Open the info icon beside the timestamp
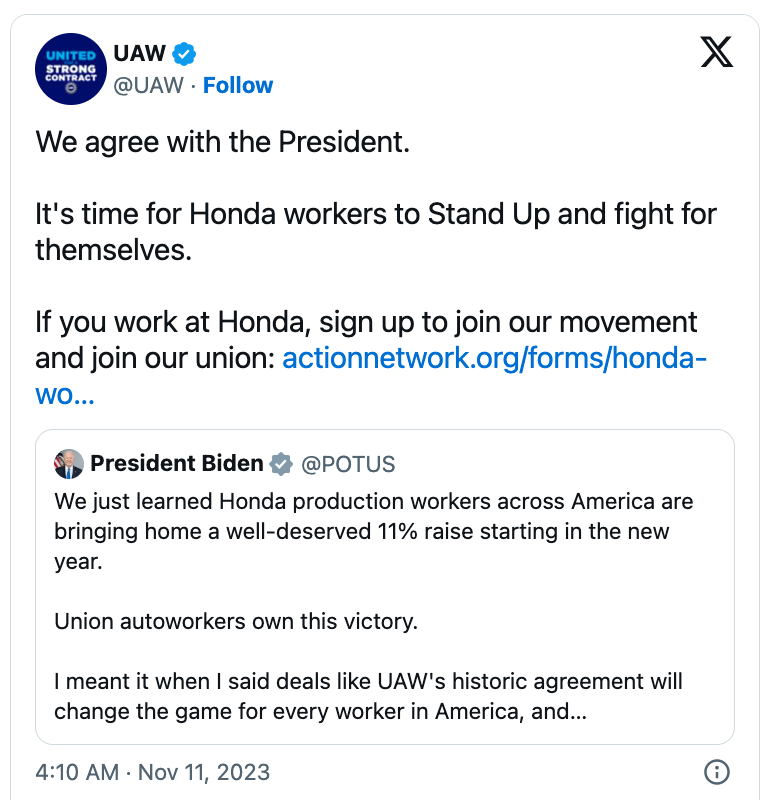The height and width of the screenshot is (800, 770). [x=716, y=772]
